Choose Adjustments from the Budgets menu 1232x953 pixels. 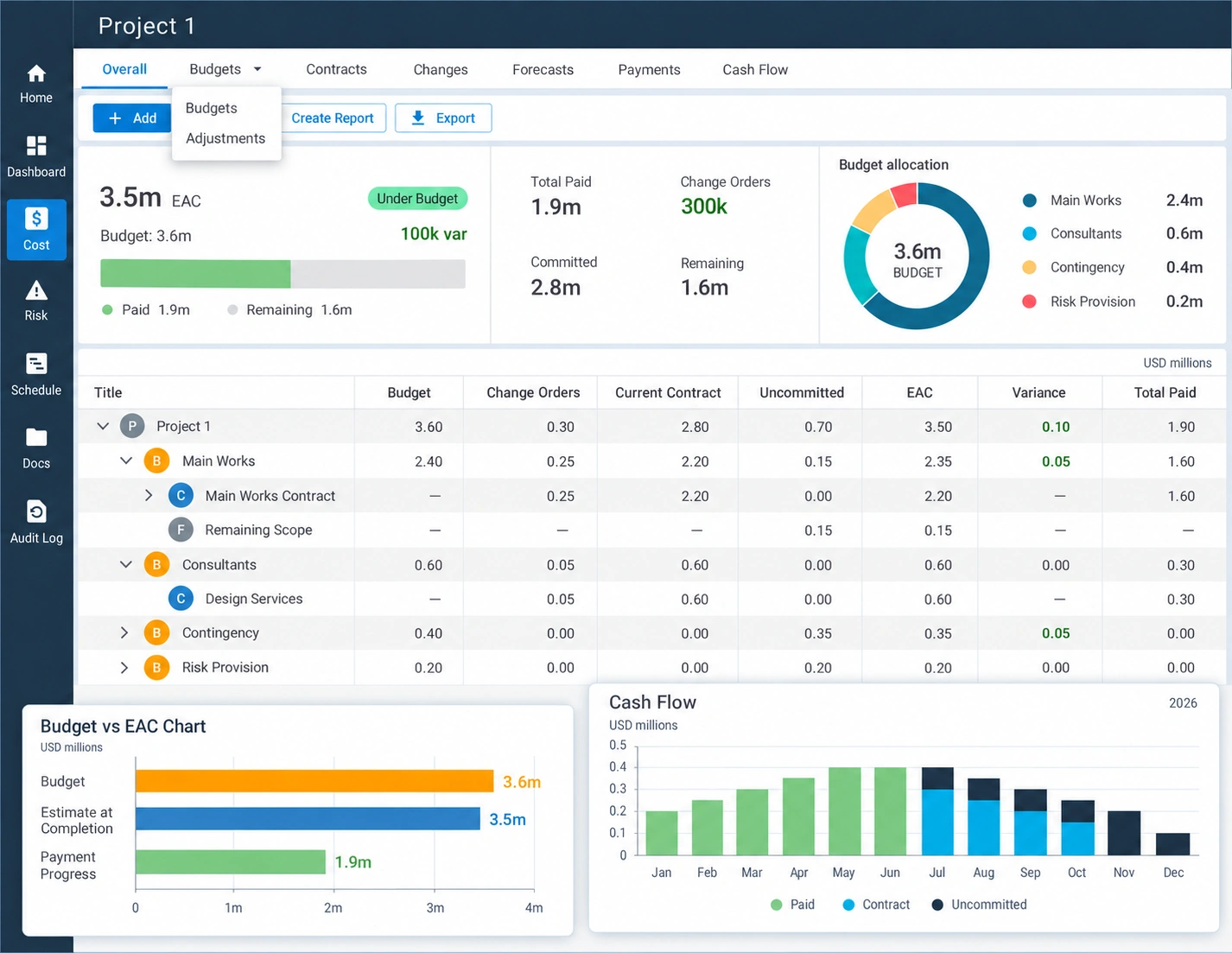pyautogui.click(x=225, y=138)
